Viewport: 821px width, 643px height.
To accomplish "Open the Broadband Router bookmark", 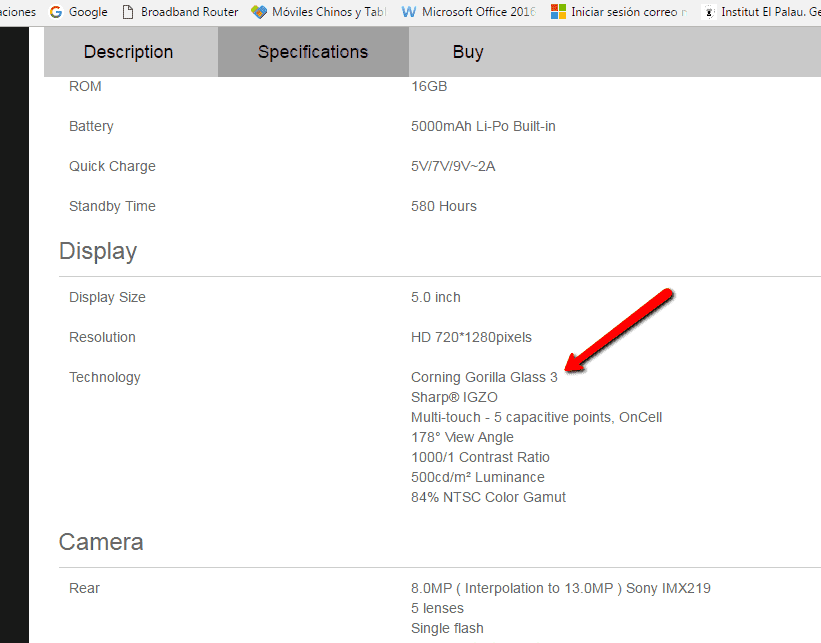I will (180, 12).
